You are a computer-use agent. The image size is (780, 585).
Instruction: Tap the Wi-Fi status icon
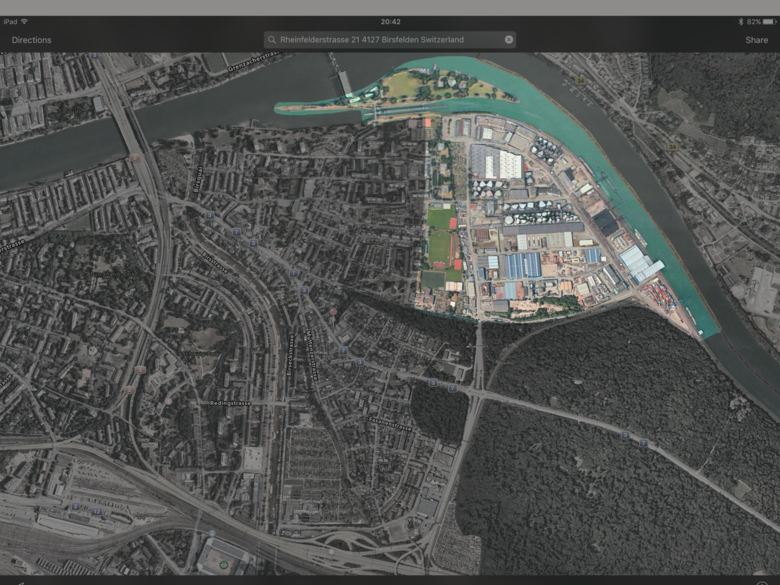coord(24,21)
